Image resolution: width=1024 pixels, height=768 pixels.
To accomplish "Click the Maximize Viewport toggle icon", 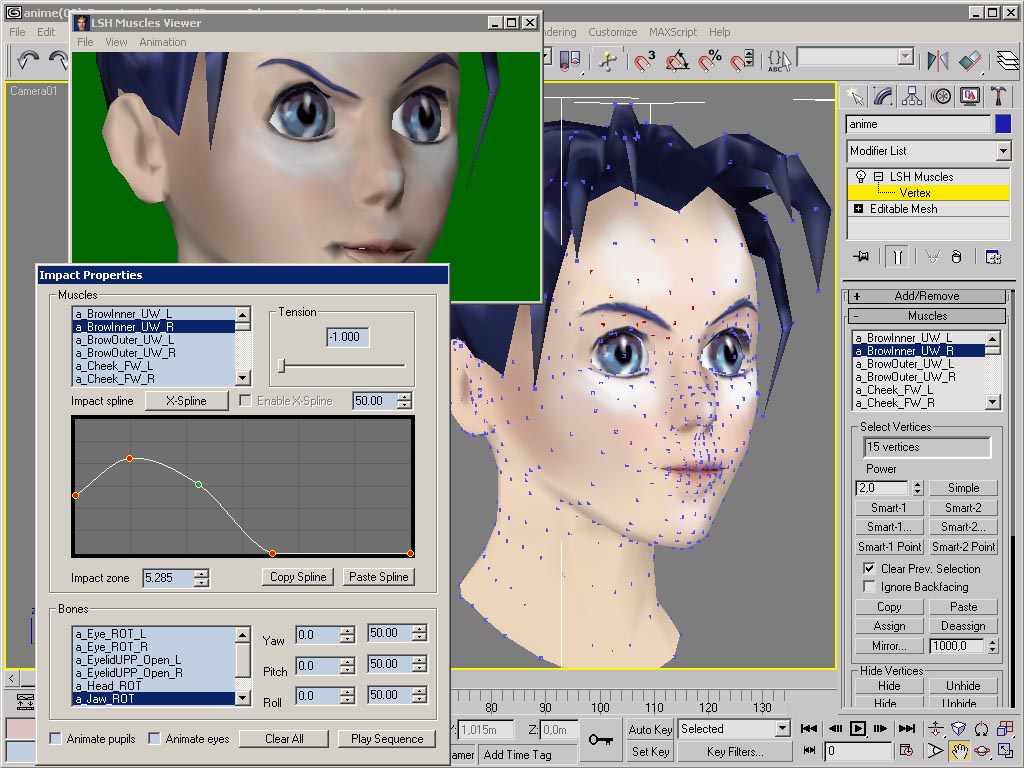I will pos(1006,751).
